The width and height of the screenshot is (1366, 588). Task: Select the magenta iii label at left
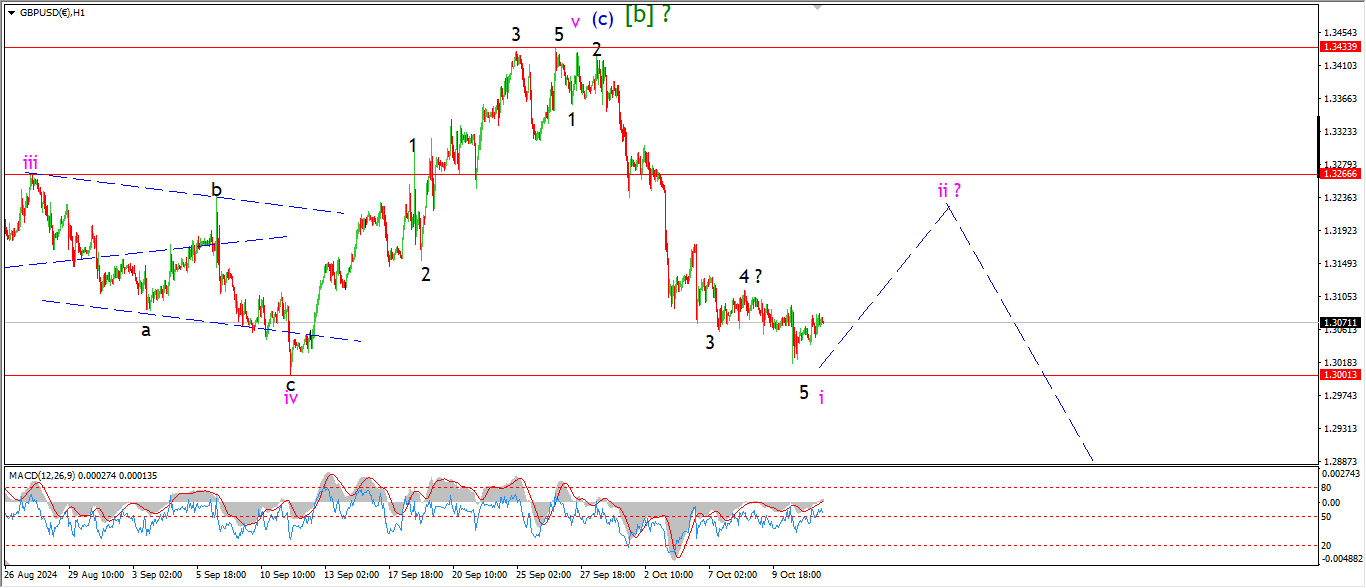pos(31,164)
